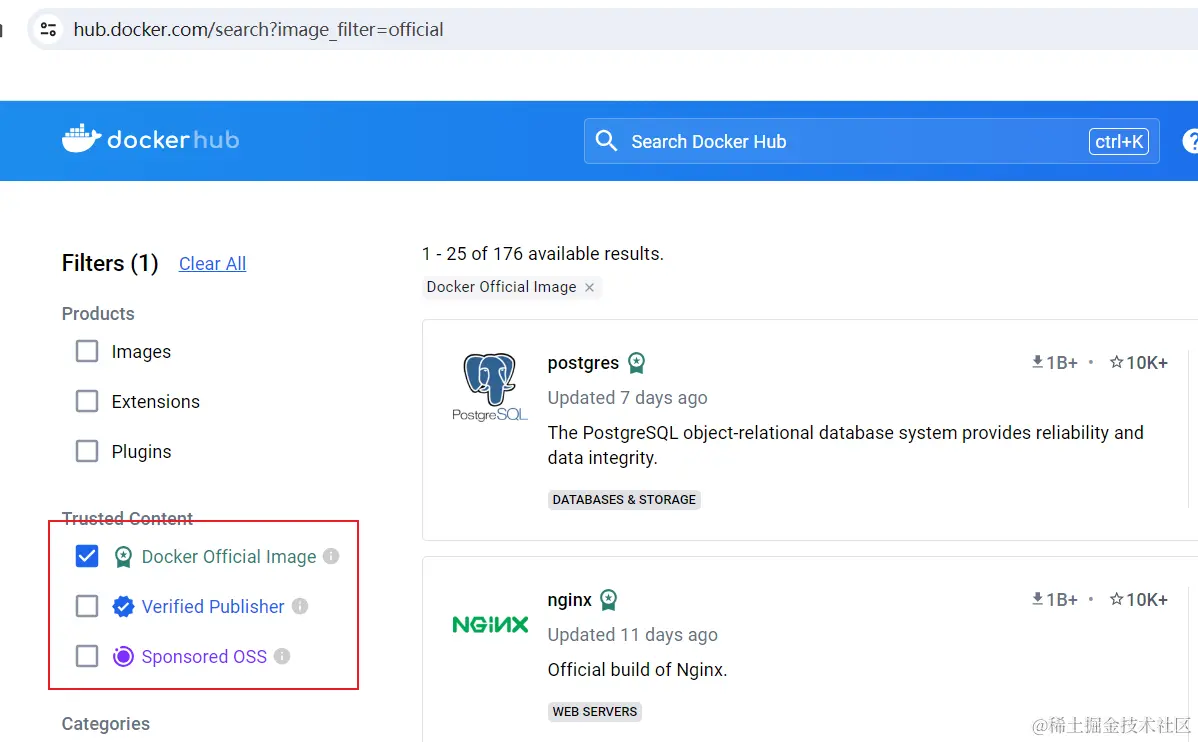Click the Categories section heading
Image resolution: width=1198 pixels, height=742 pixels.
105,724
